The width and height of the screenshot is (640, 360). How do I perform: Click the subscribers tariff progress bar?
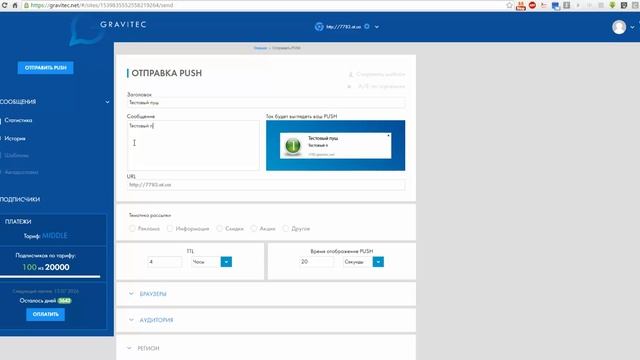pos(50,277)
